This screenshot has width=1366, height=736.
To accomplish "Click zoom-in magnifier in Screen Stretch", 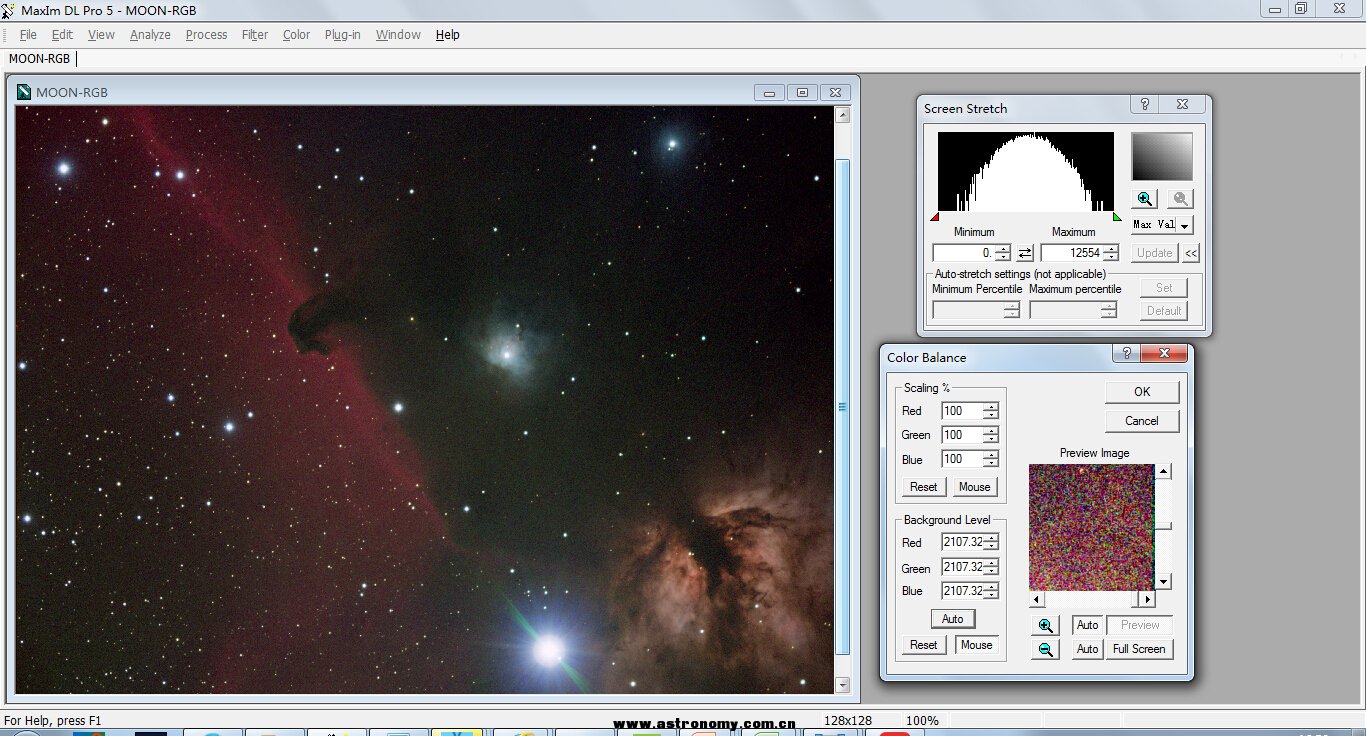I will tap(1145, 199).
